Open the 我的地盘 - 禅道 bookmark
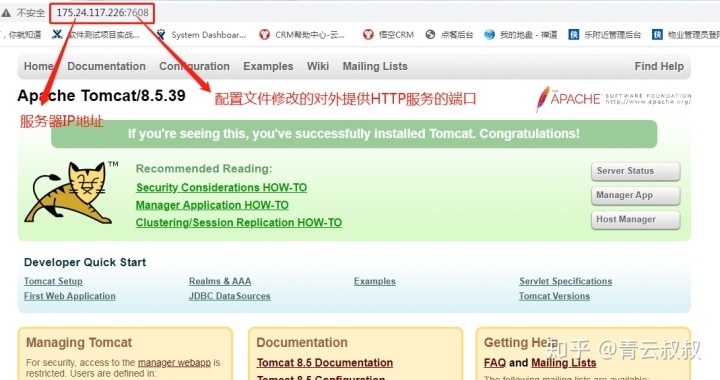This screenshot has width=720, height=380. [521, 35]
